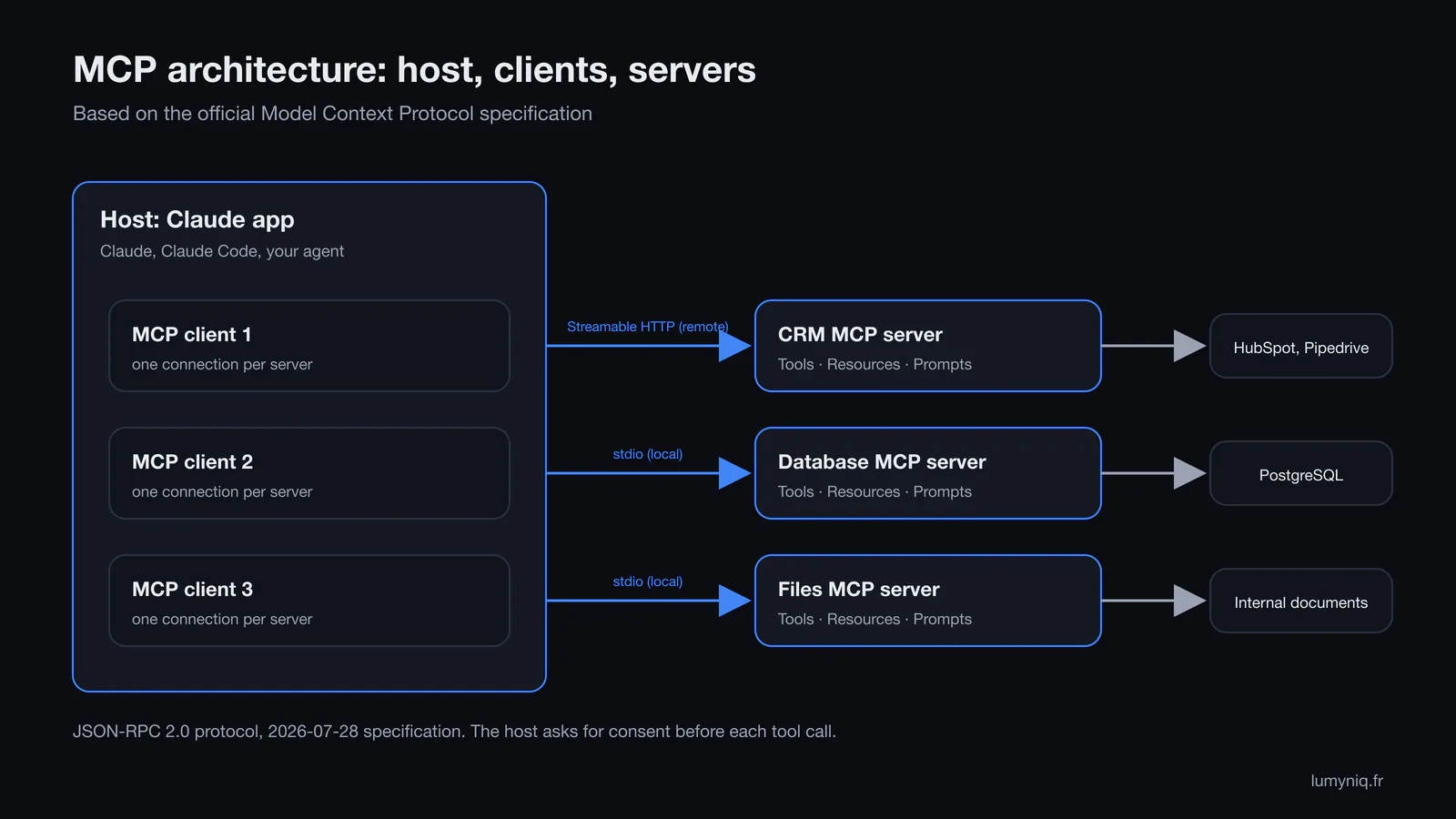Viewport: 1456px width, 819px height.
Task: Click 'one connection per server' under MCP client 2
Action: point(222,491)
